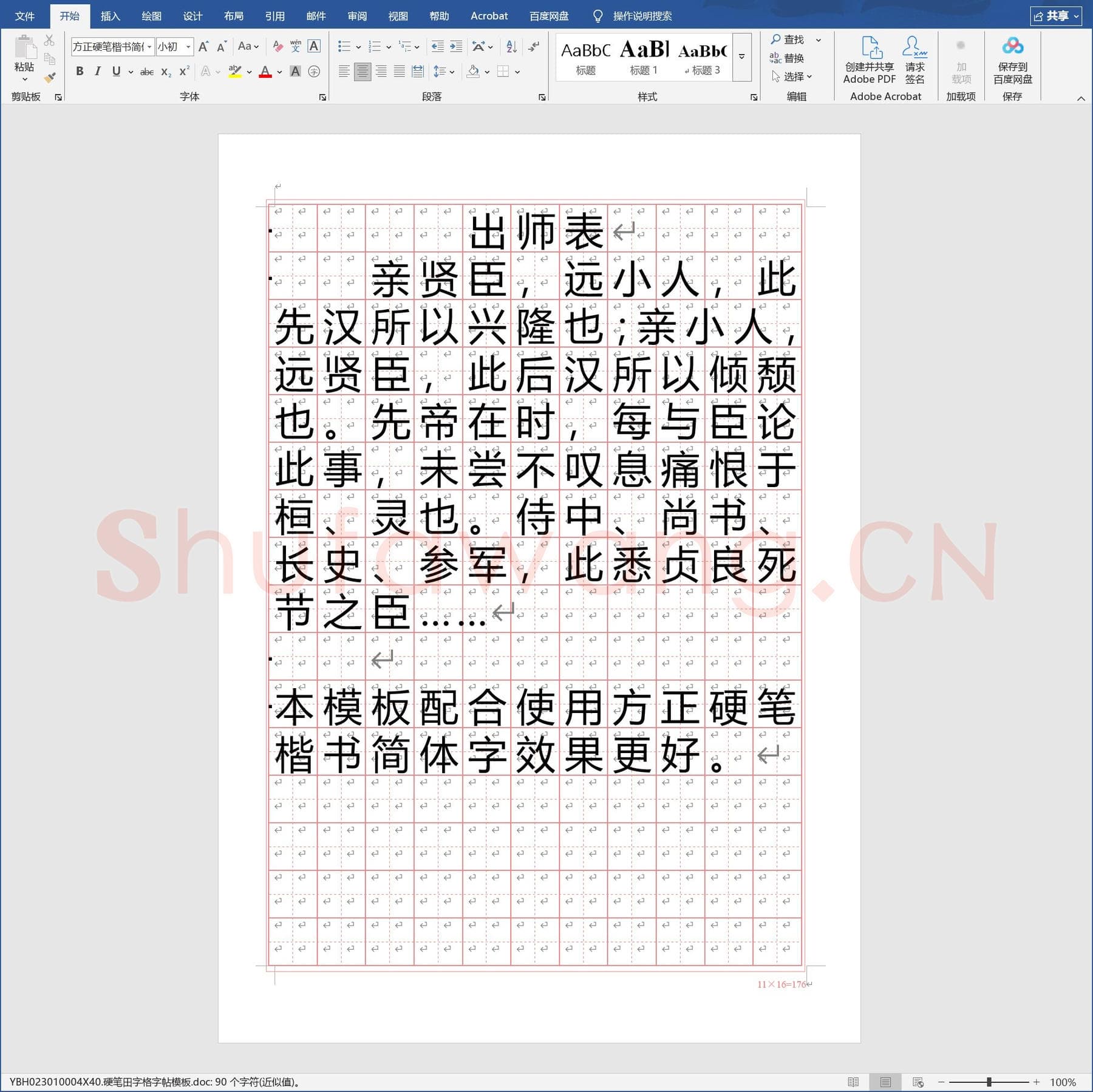Collapse the ribbon
The image size is (1093, 1092).
1081,98
